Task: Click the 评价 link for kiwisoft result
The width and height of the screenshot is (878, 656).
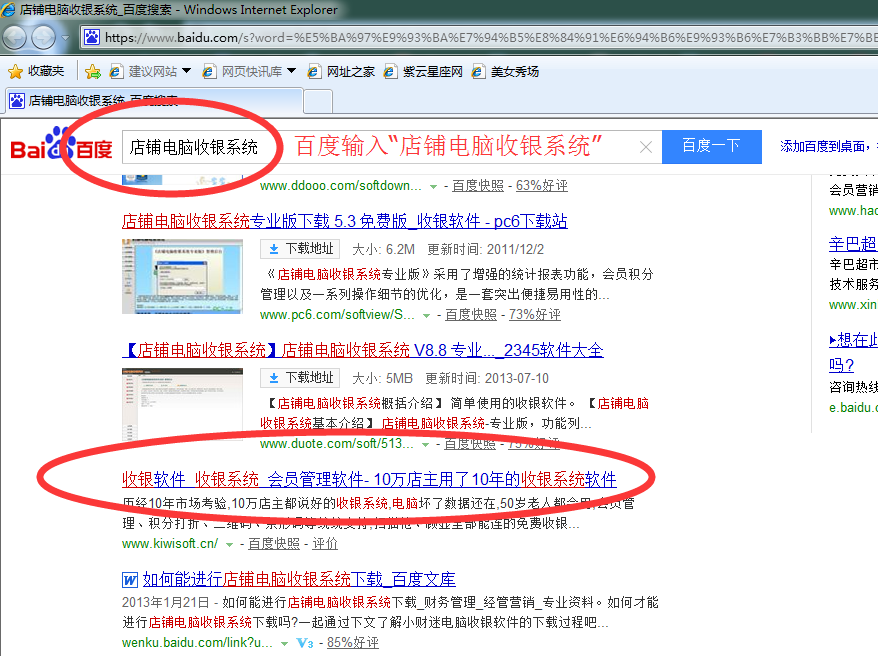Action: (325, 543)
